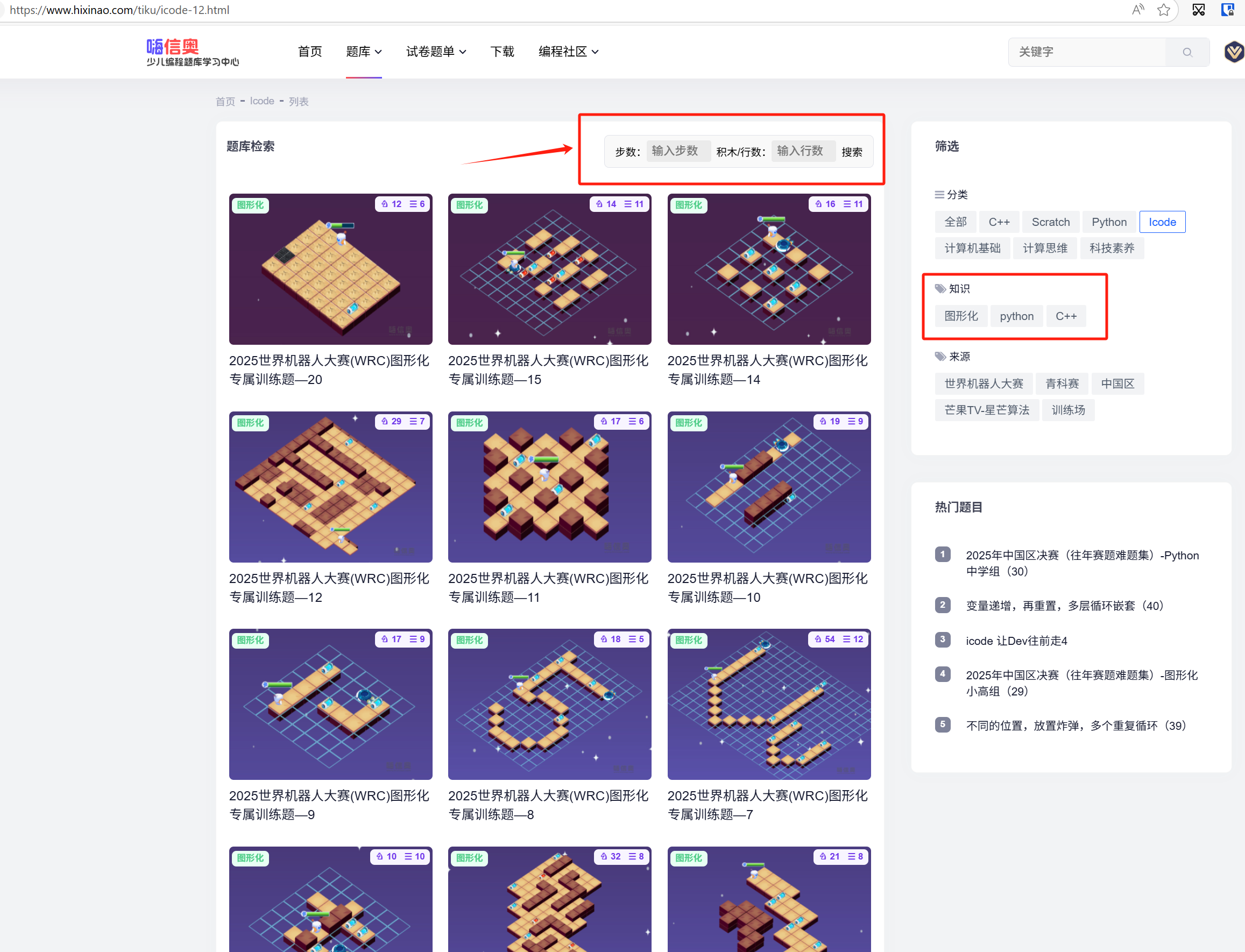Viewport: 1245px width, 952px height.
Task: Click the user avatar badge icon
Action: pos(1234,52)
